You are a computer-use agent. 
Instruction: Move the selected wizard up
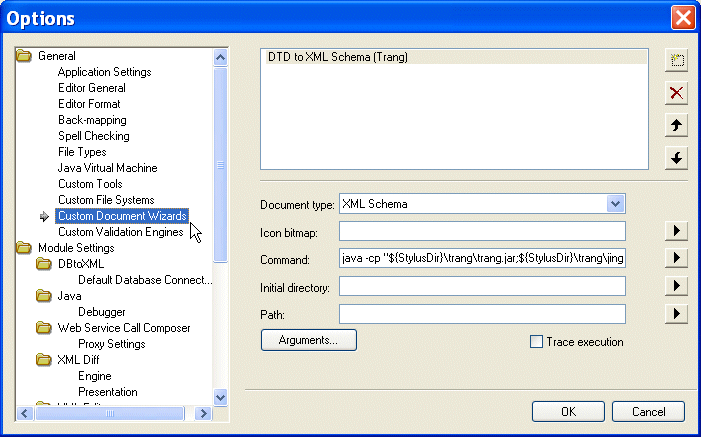click(677, 126)
